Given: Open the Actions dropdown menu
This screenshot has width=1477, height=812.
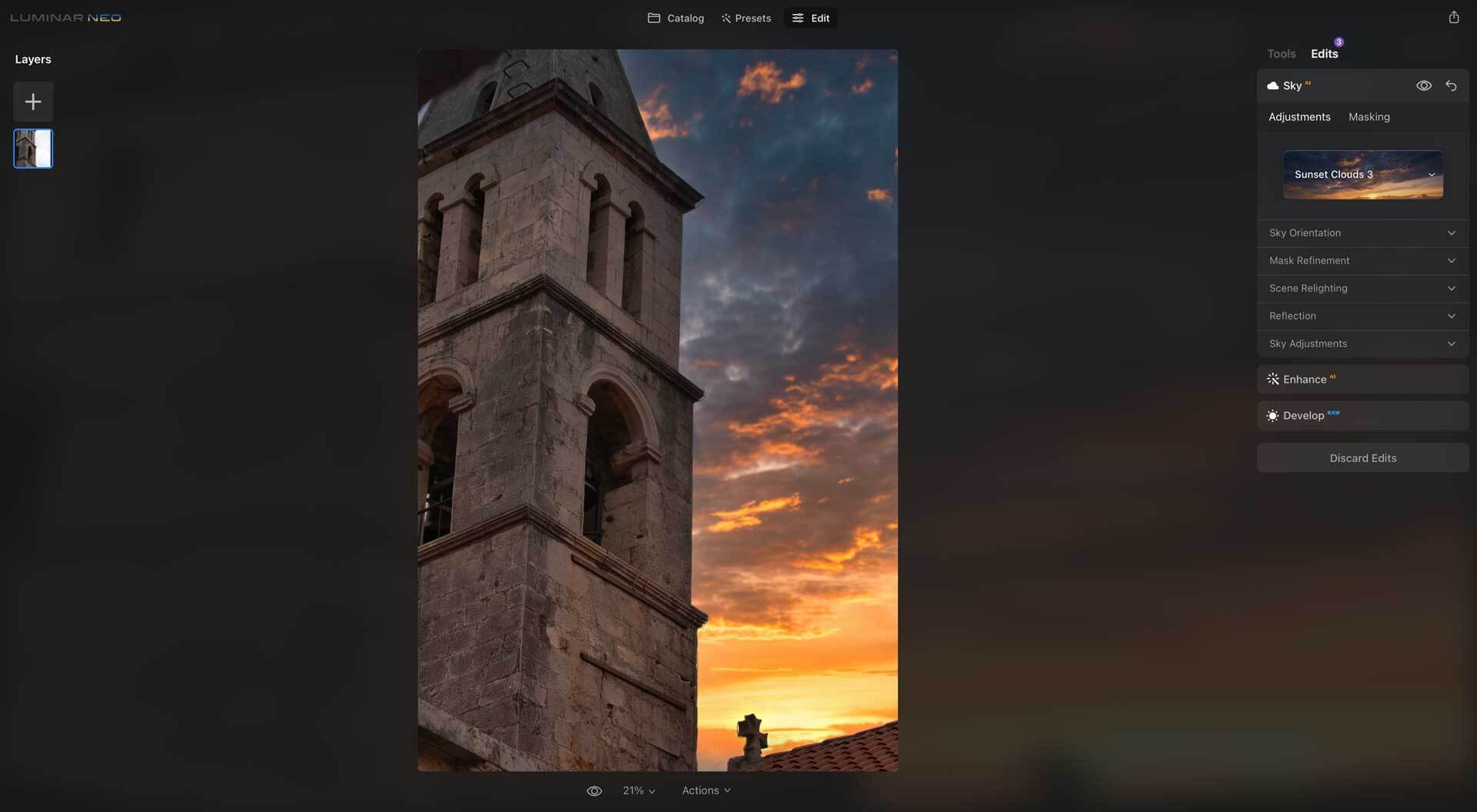Looking at the screenshot, I should tap(705, 791).
